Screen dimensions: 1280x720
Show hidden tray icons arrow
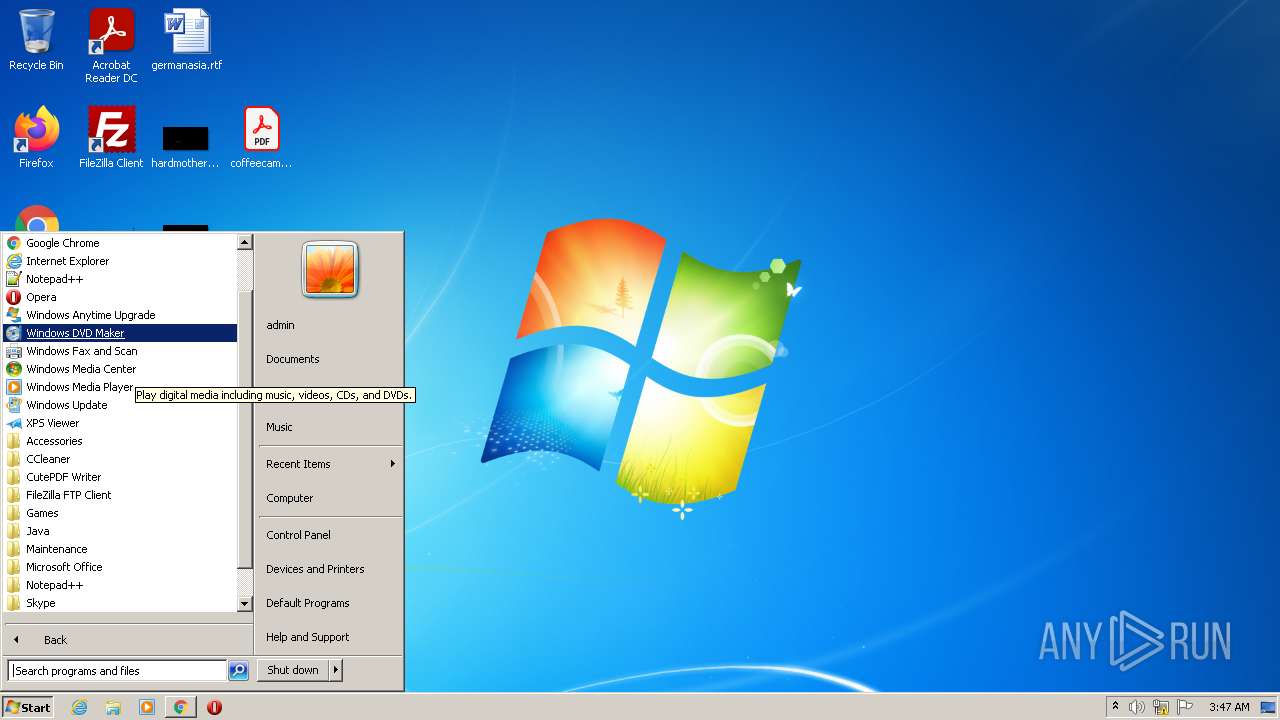[x=1115, y=707]
